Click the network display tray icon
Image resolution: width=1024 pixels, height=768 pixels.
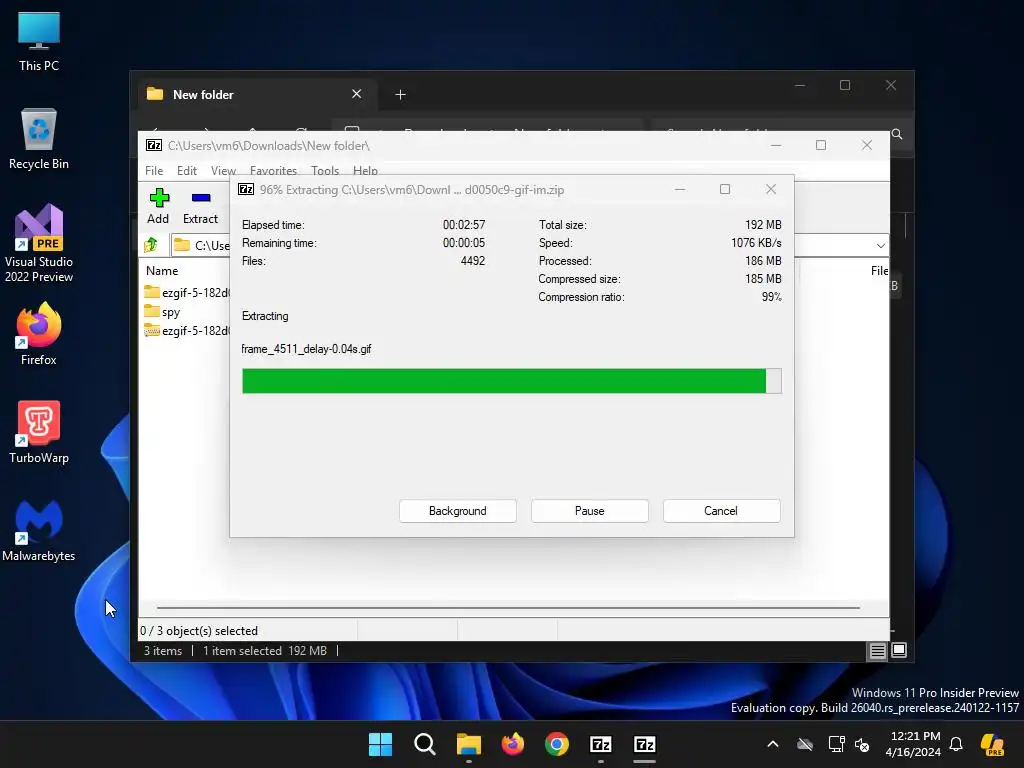(x=836, y=744)
